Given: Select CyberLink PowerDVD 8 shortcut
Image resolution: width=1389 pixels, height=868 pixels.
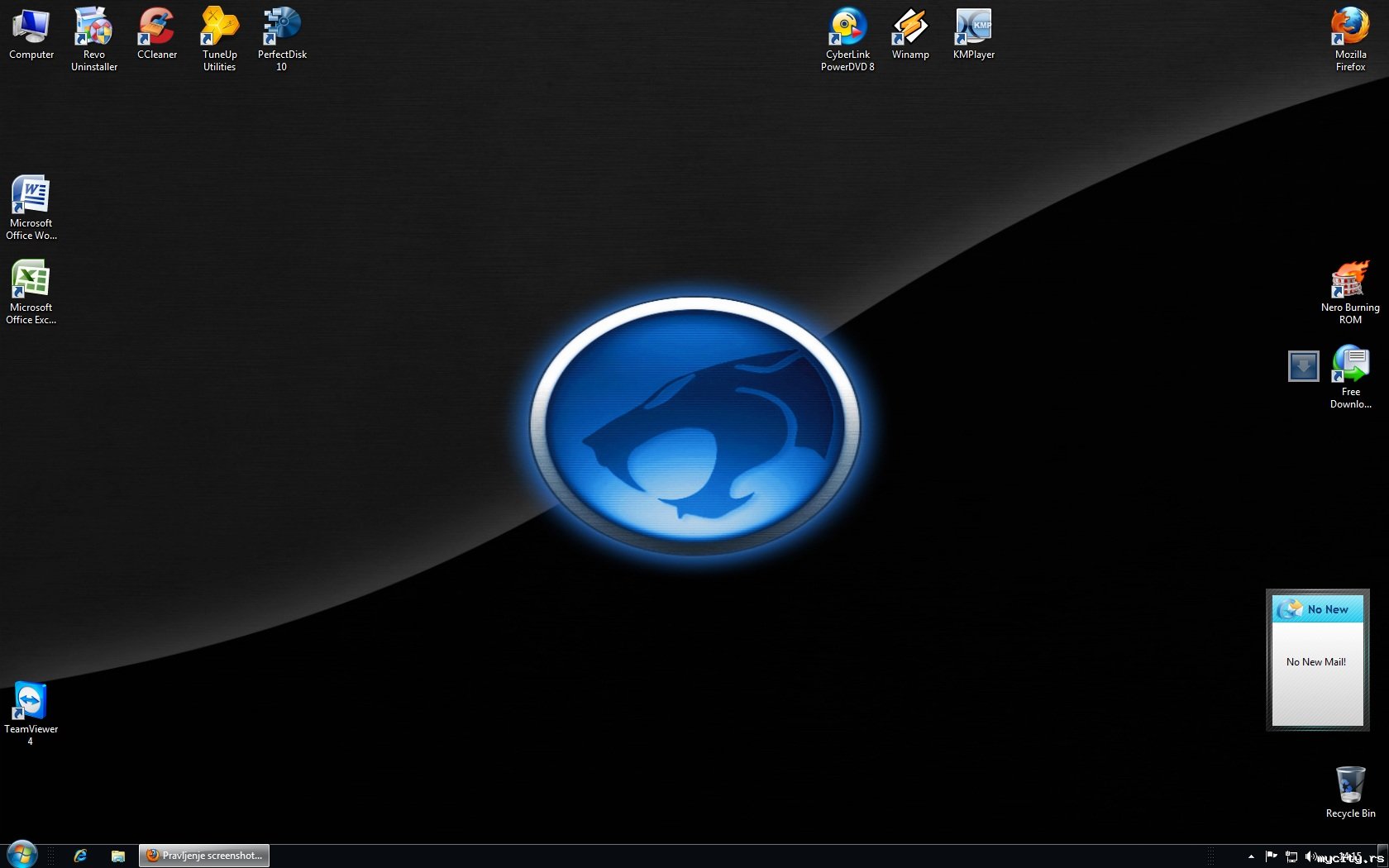Looking at the screenshot, I should 847,39.
